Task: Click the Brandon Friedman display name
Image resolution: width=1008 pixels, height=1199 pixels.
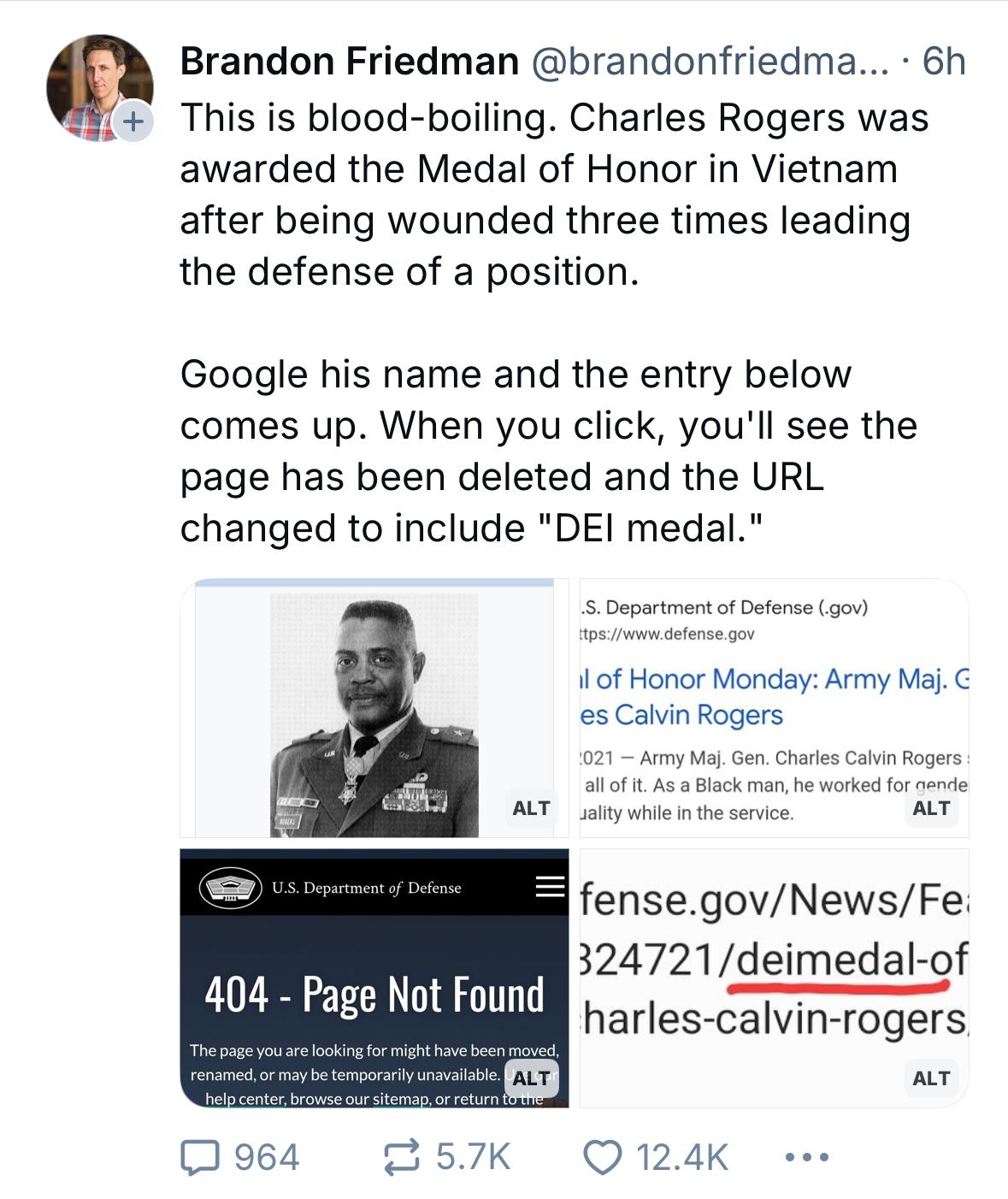Action: (350, 62)
